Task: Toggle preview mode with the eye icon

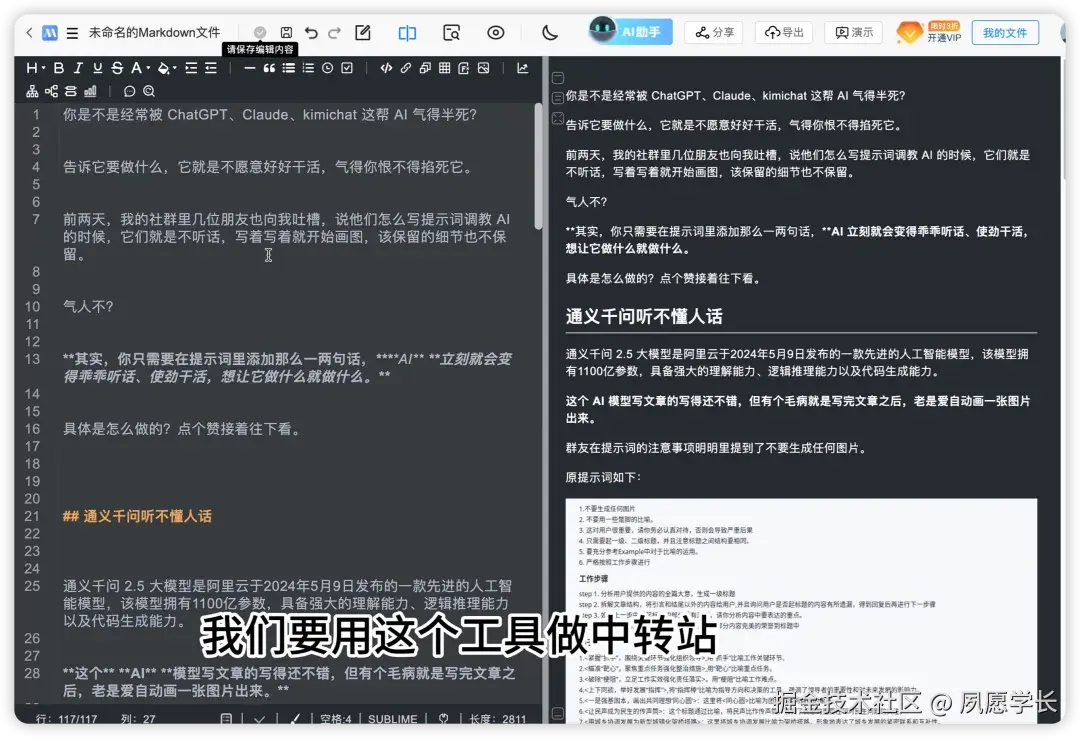Action: (x=496, y=32)
